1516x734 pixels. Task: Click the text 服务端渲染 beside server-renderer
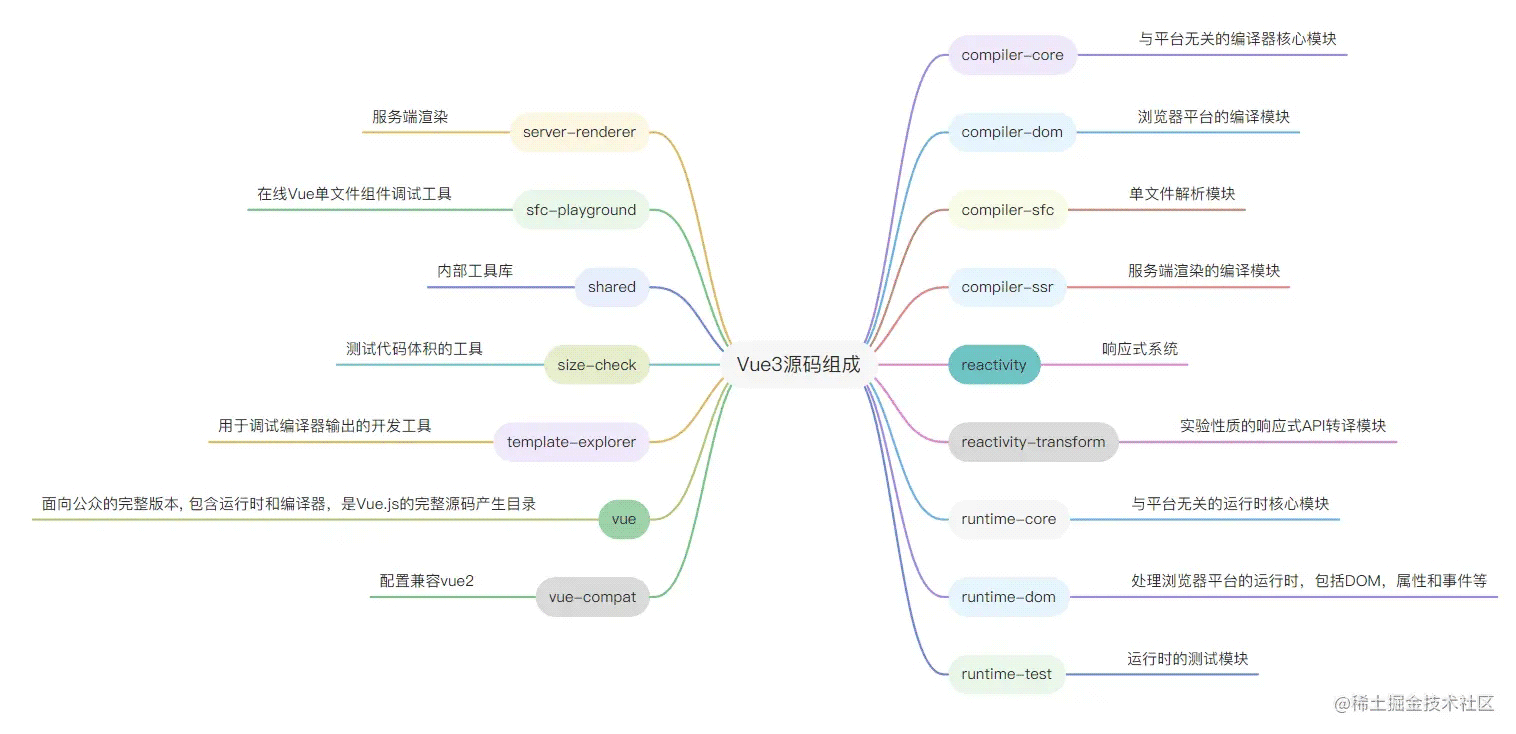pos(410,117)
